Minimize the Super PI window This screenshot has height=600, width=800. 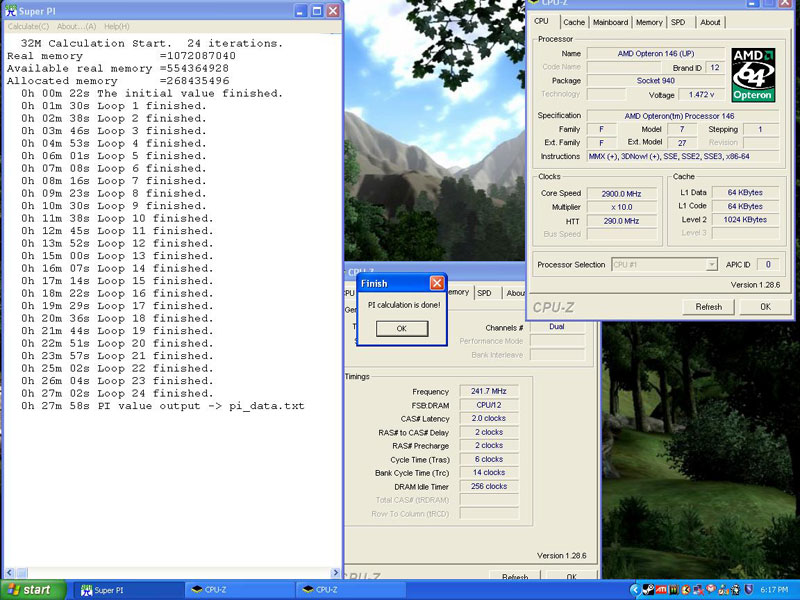(301, 11)
